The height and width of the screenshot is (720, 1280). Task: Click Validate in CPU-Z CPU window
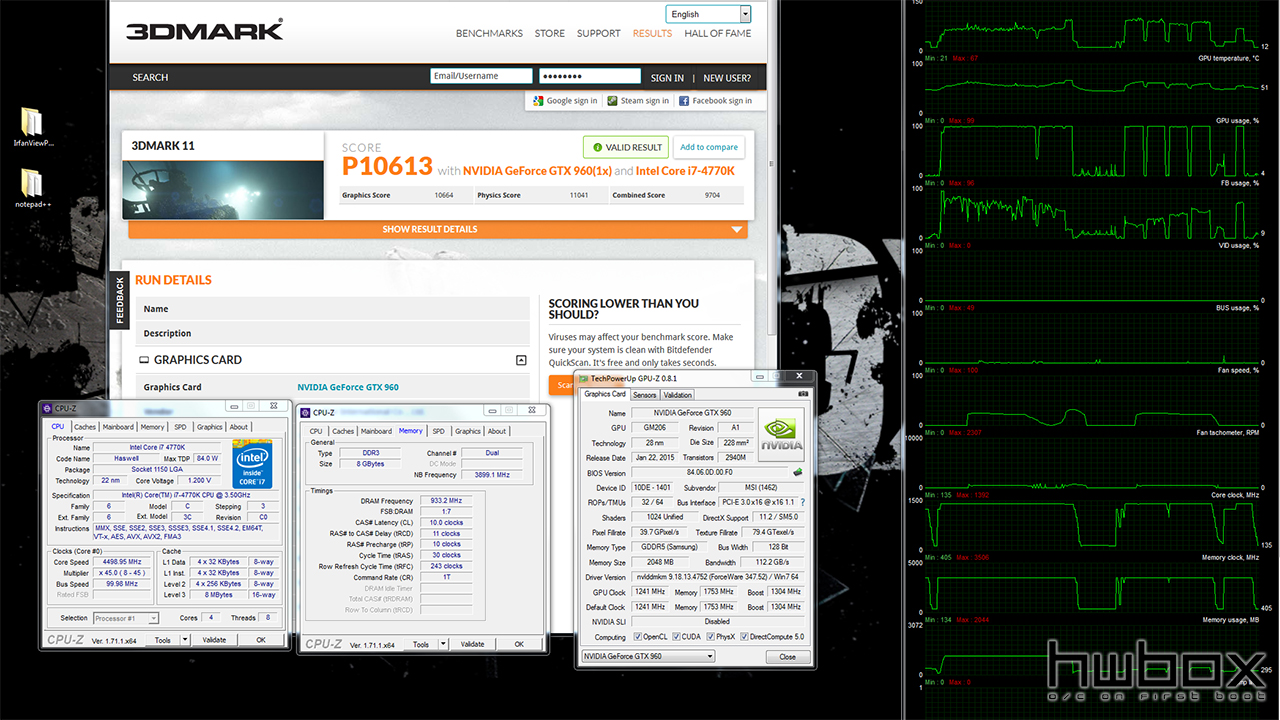(x=214, y=640)
